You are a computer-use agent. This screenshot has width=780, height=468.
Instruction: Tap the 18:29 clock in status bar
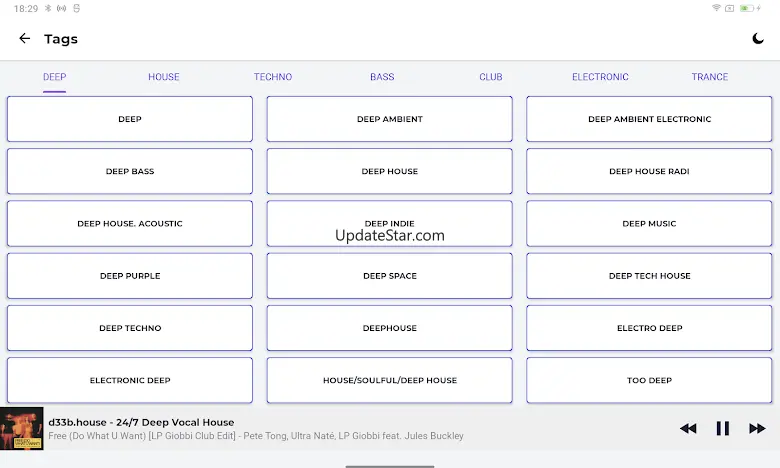coord(26,8)
